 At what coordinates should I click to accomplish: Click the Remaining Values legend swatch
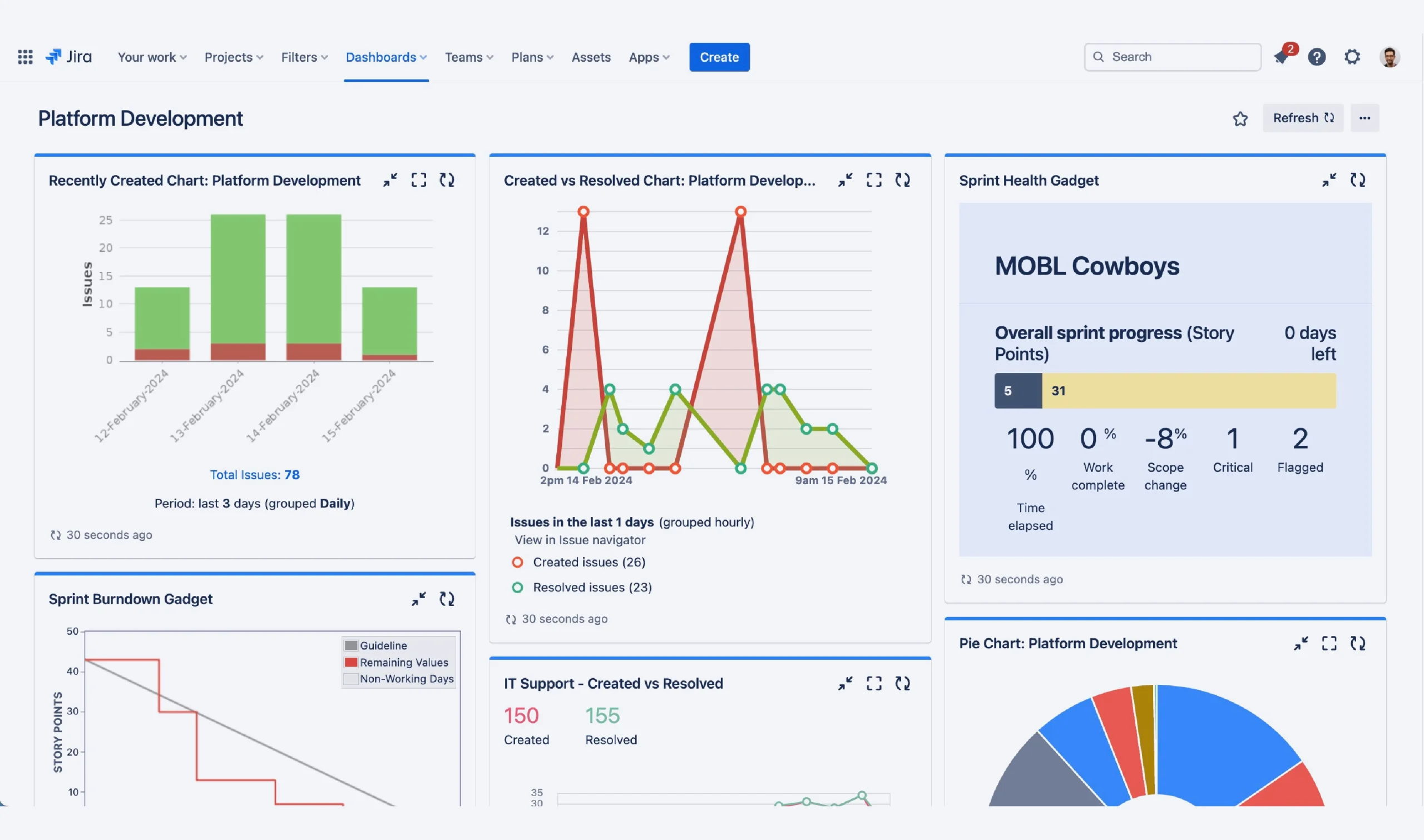click(x=351, y=662)
